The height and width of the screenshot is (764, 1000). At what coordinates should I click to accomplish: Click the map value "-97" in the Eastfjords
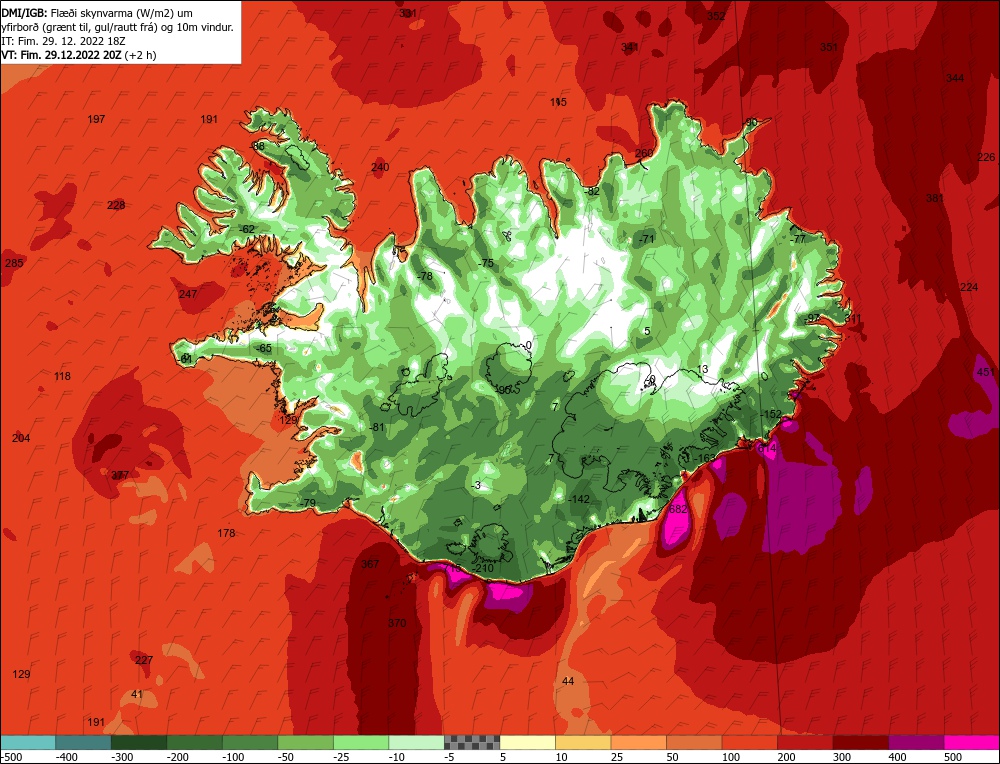point(812,318)
